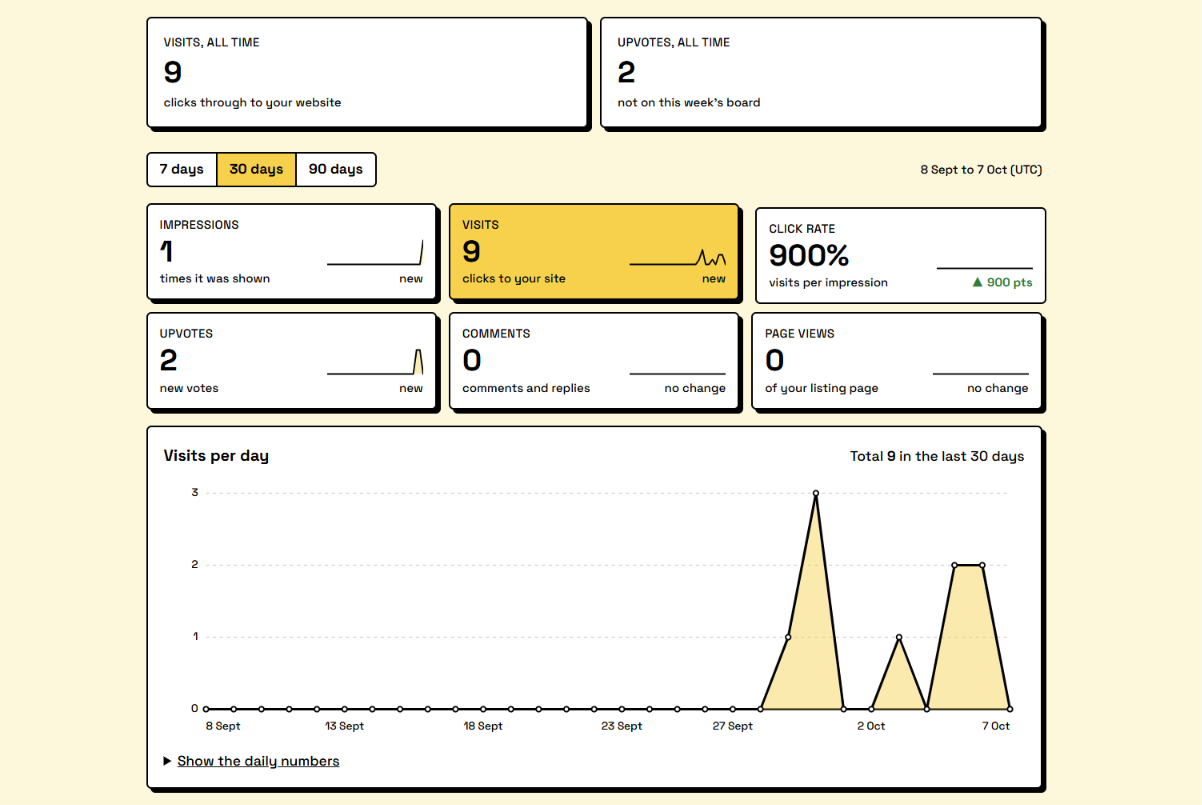Open the Click Rate metric card
1202x805 pixels.
(x=900, y=255)
